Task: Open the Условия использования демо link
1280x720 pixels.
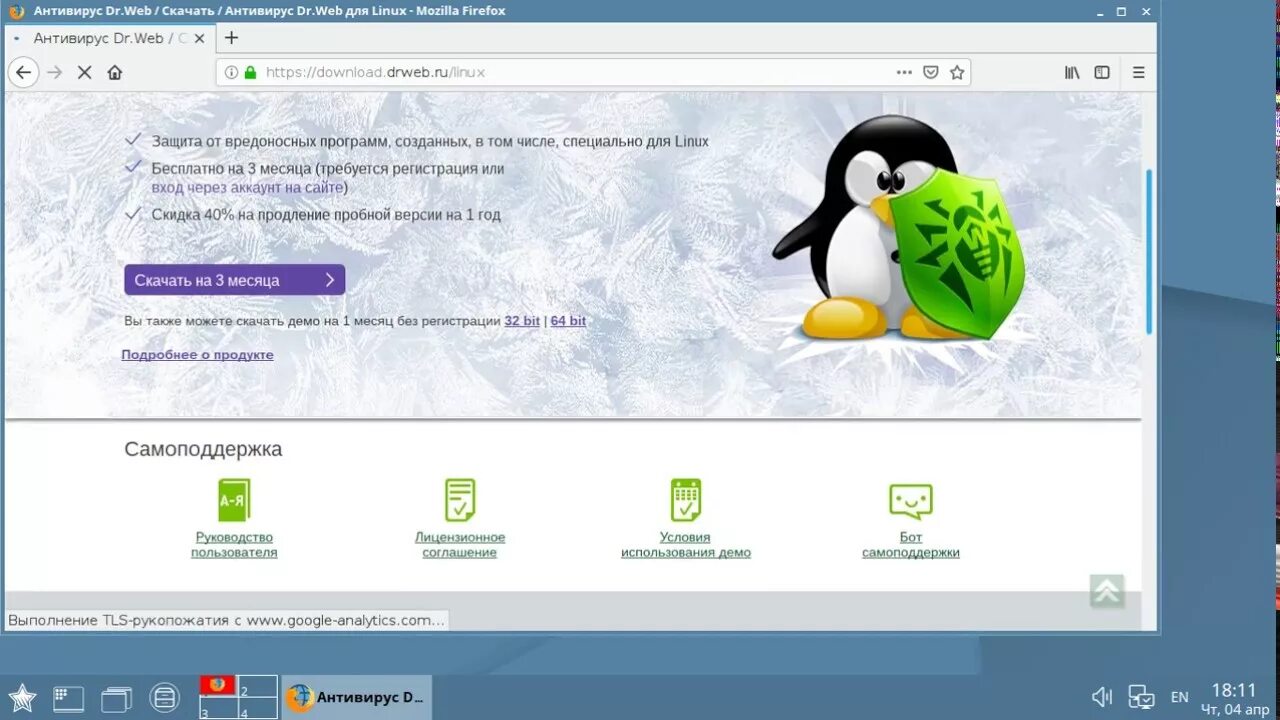Action: coord(686,545)
